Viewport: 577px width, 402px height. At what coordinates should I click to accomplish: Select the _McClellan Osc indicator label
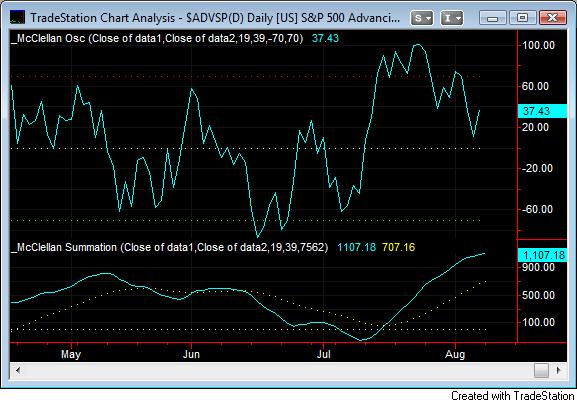157,38
